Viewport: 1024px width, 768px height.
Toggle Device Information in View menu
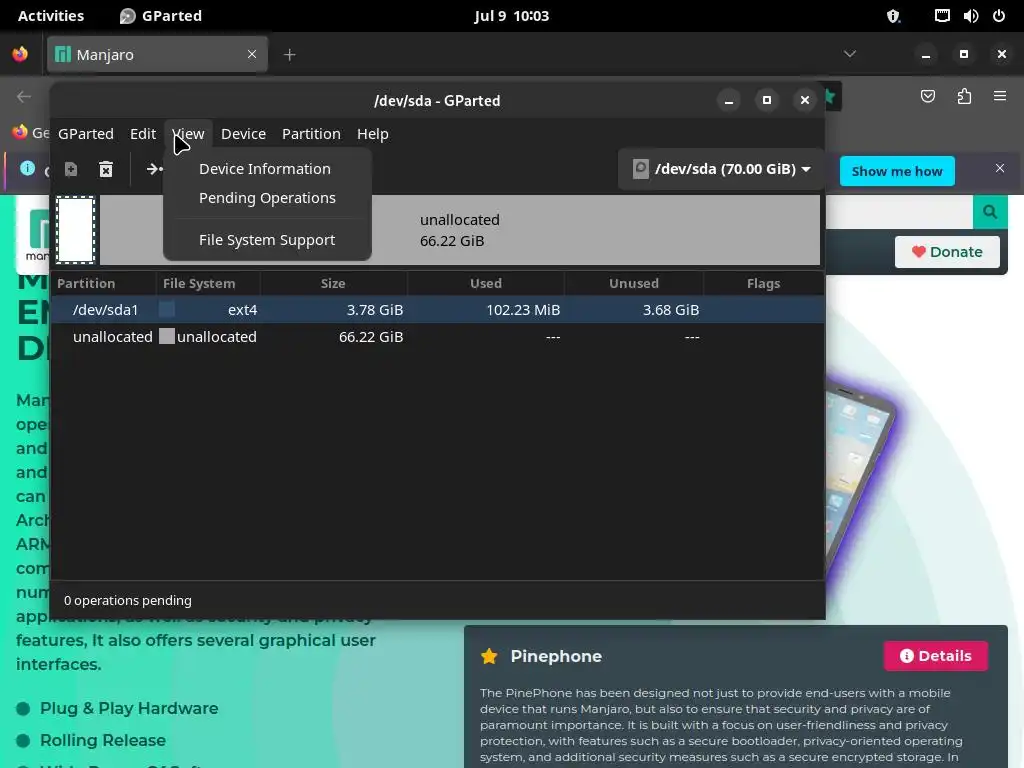267,168
